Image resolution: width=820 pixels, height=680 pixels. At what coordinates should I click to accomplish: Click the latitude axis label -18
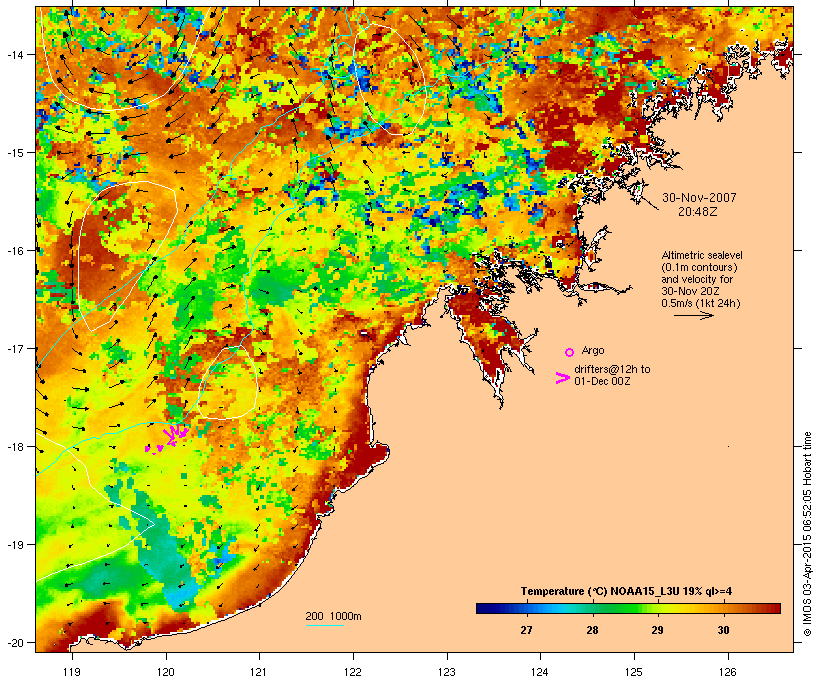(x=15, y=447)
